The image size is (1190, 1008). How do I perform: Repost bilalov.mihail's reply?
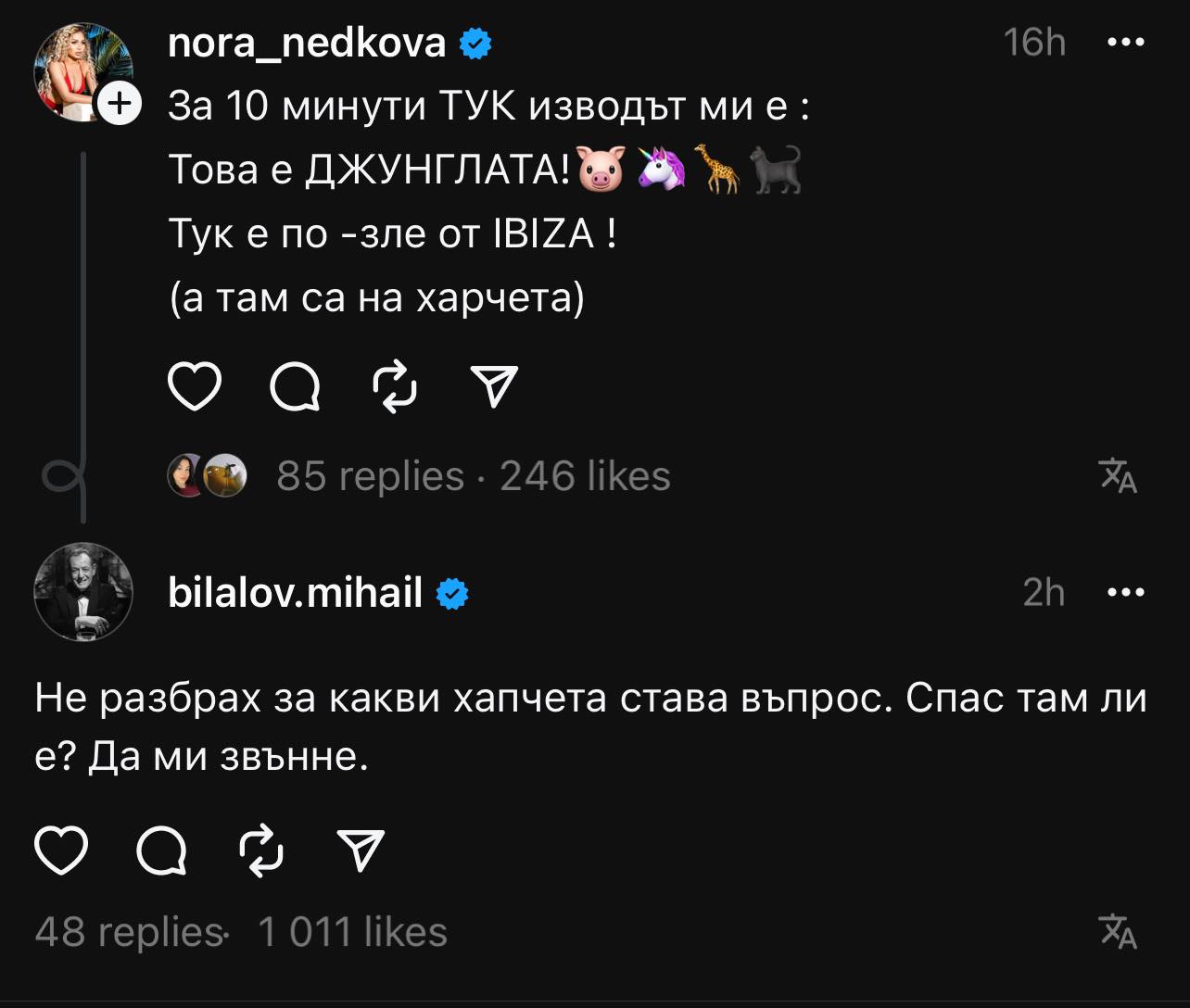click(261, 850)
